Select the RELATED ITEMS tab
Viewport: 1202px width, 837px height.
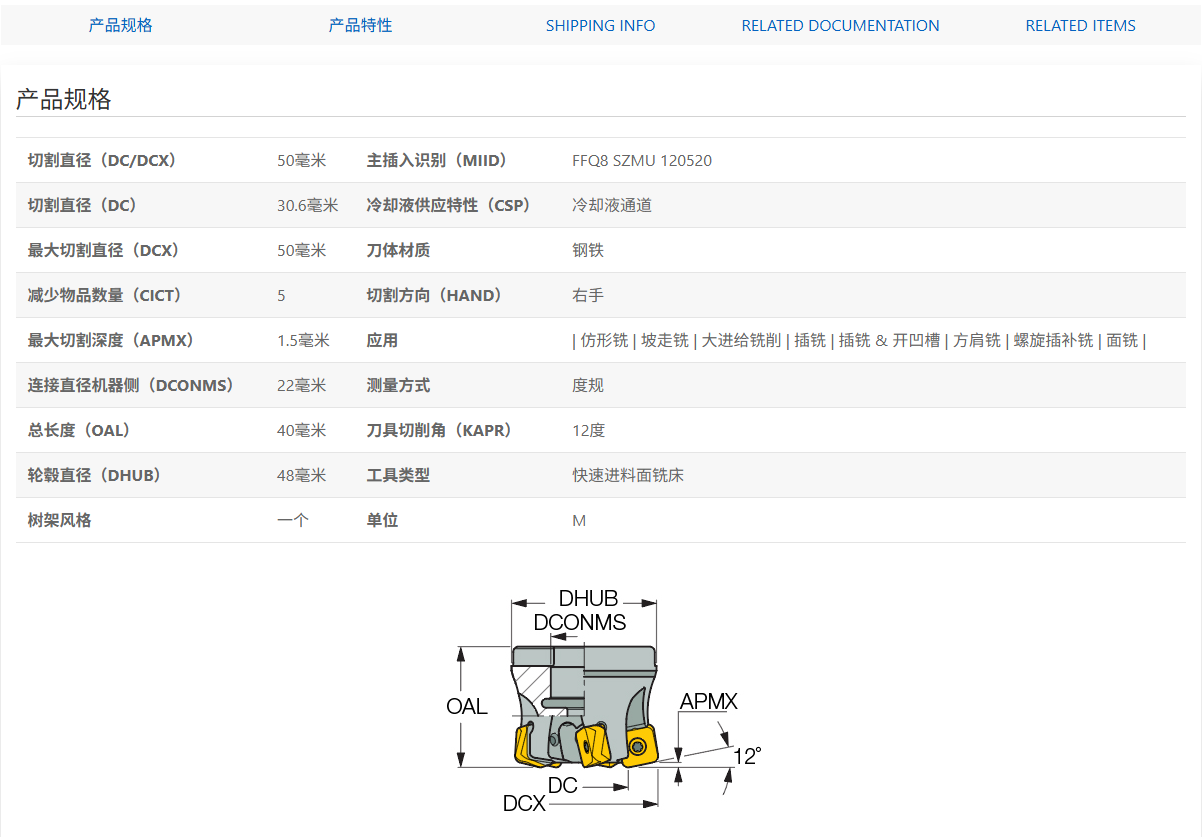[x=1080, y=26]
